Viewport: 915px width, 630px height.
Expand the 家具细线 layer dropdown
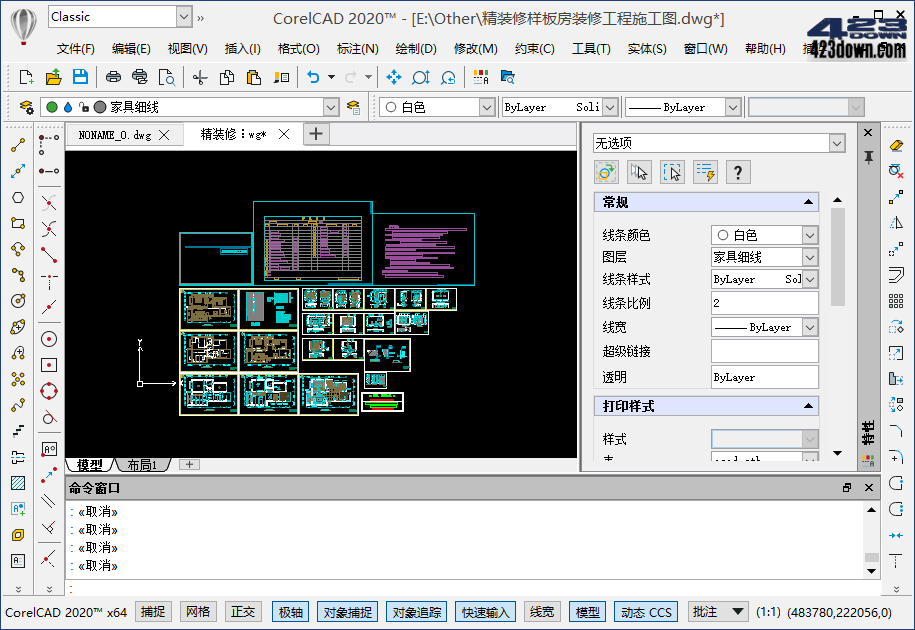coord(329,107)
